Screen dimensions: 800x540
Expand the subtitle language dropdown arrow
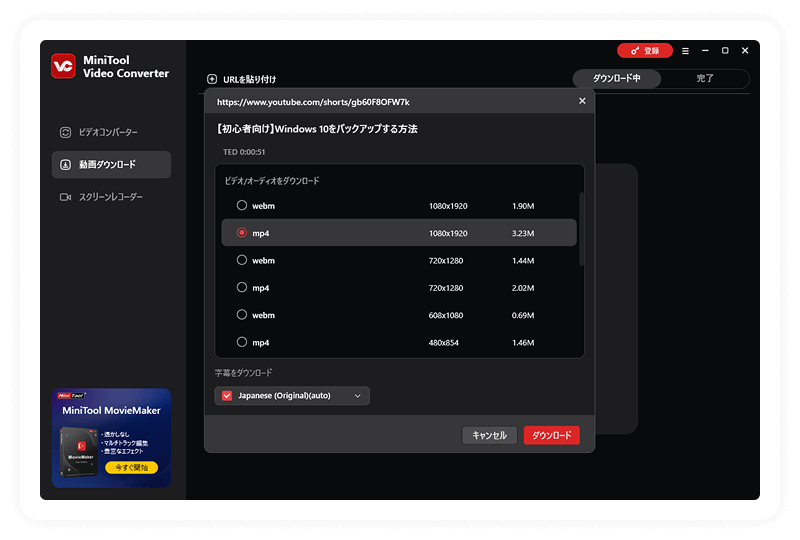click(358, 396)
